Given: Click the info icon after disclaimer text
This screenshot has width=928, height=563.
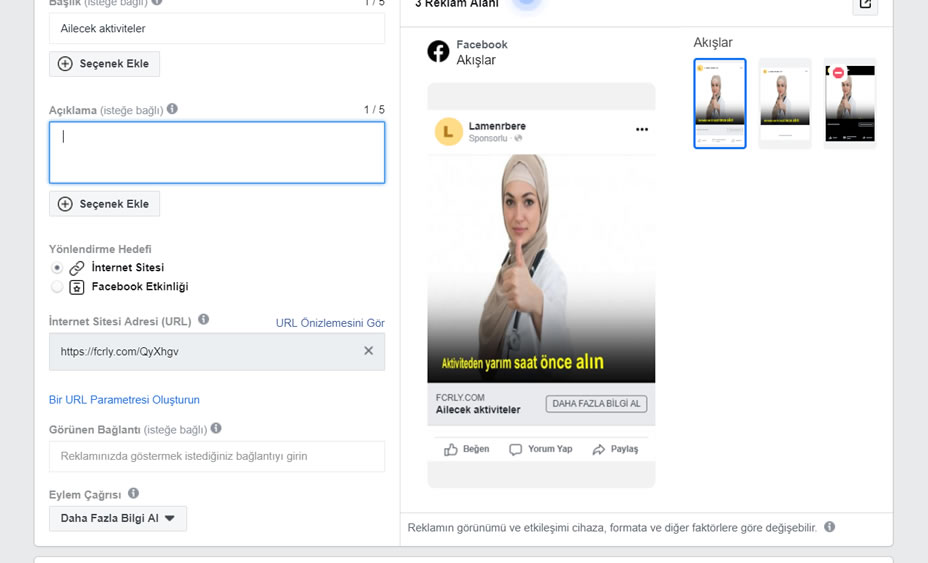Looking at the screenshot, I should 830,527.
